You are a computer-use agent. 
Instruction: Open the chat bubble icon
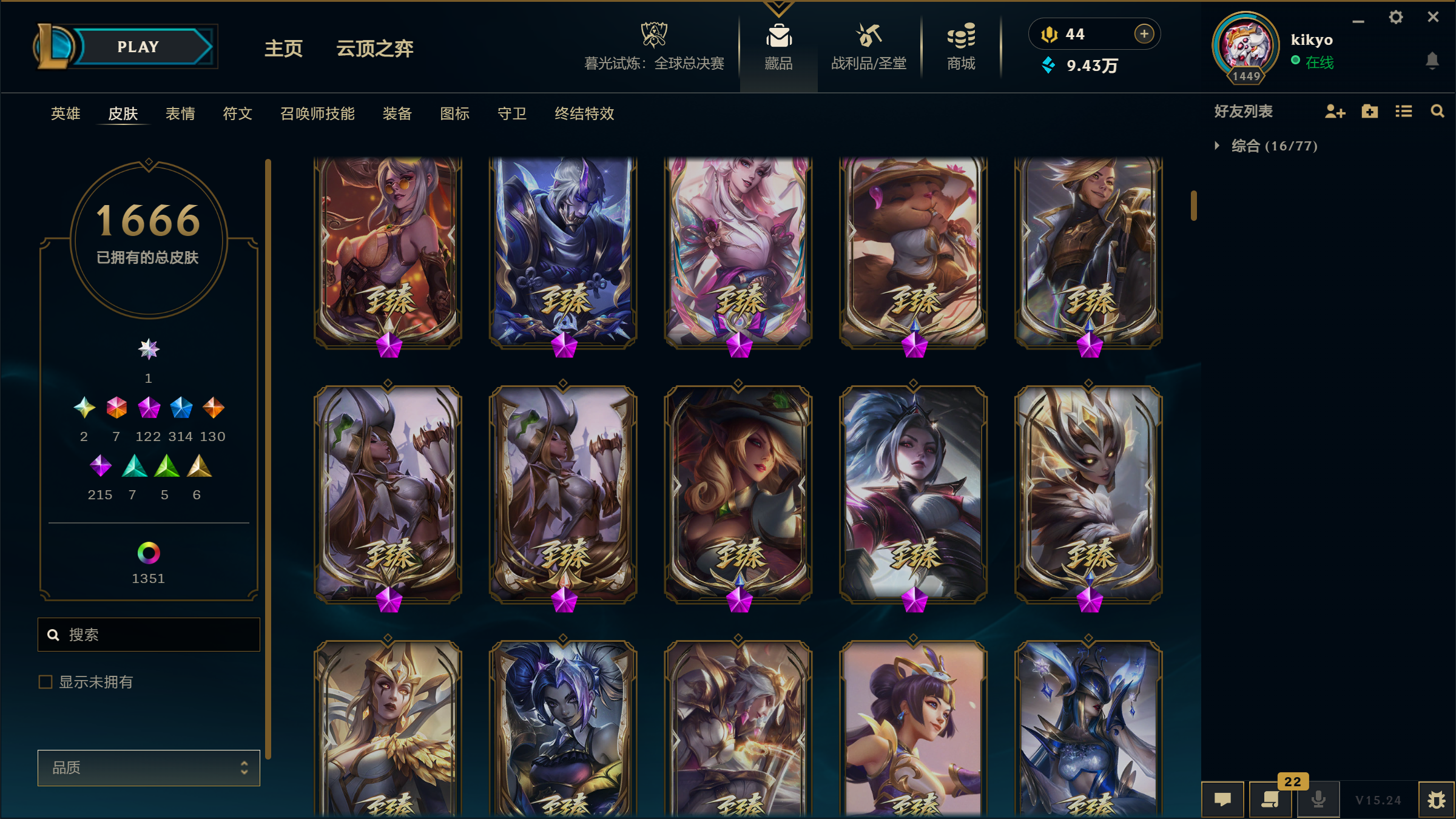pyautogui.click(x=1222, y=800)
